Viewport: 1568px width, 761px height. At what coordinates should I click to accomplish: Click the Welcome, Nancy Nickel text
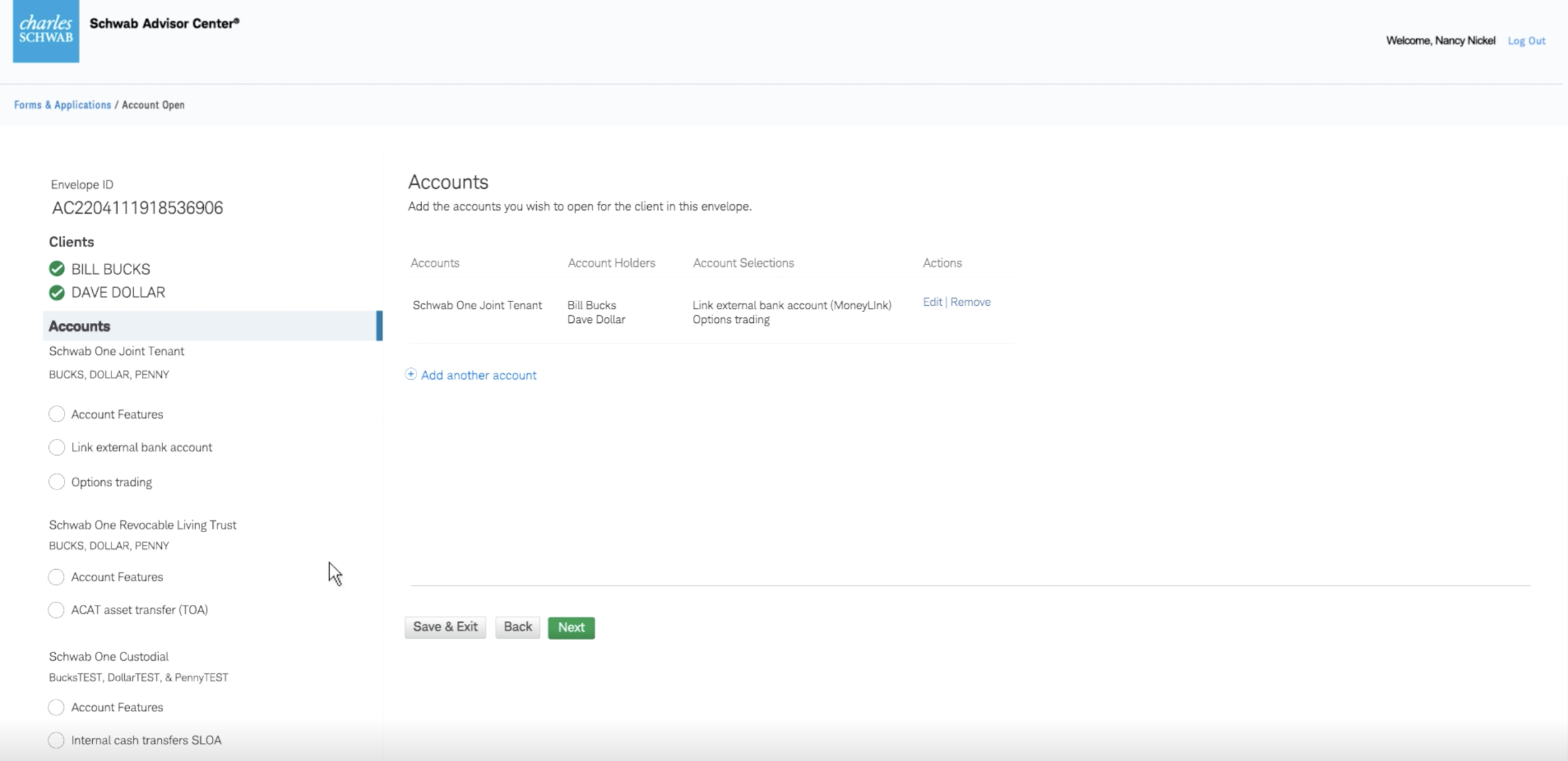click(1441, 41)
